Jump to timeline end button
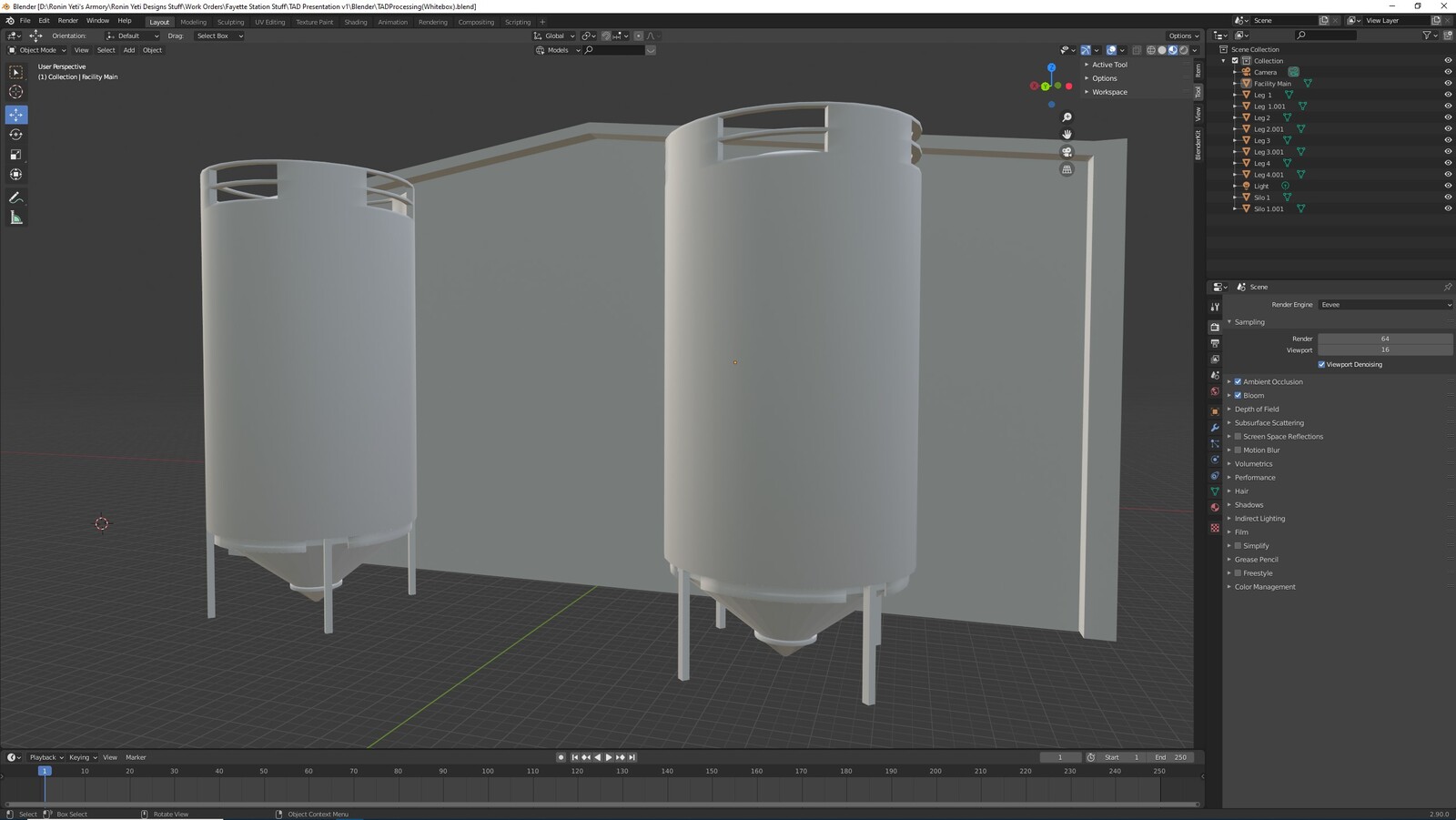 click(632, 757)
